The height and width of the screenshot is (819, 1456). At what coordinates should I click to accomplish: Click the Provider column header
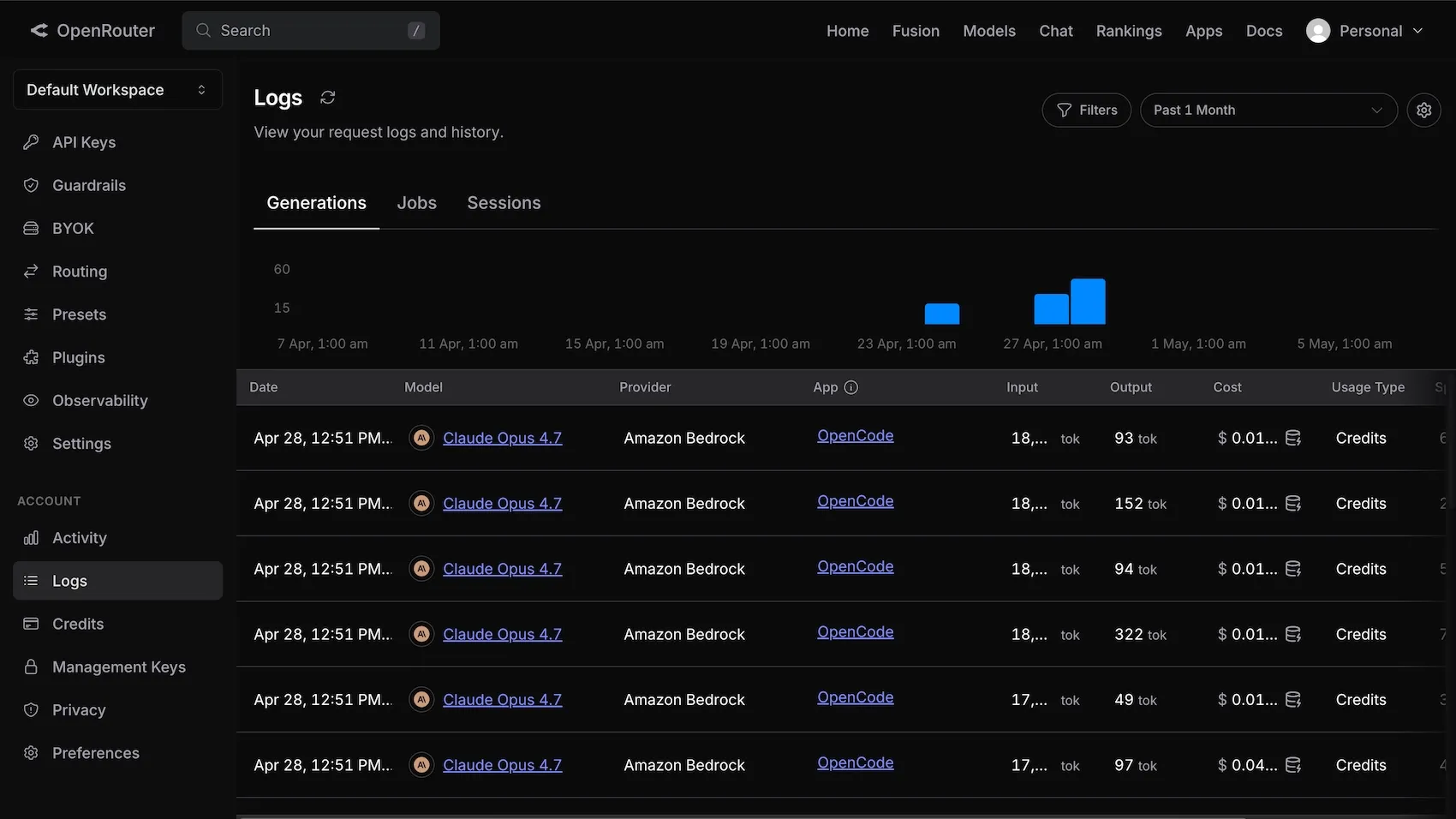pyautogui.click(x=645, y=387)
